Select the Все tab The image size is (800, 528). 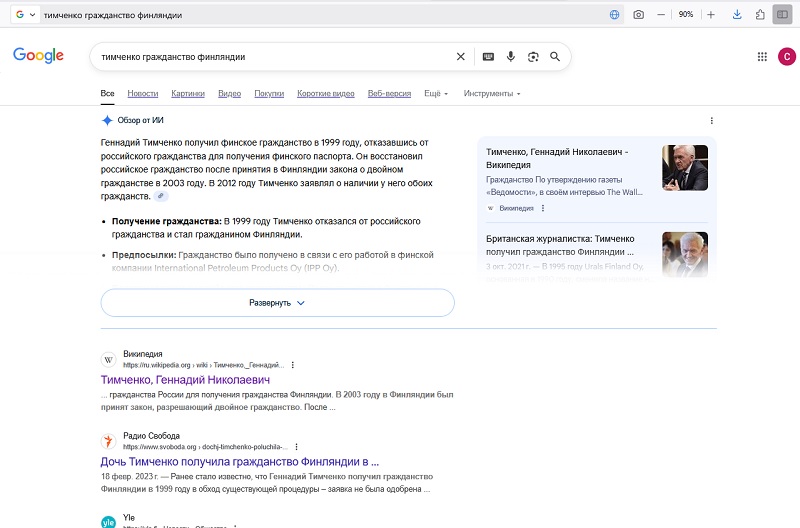point(107,93)
